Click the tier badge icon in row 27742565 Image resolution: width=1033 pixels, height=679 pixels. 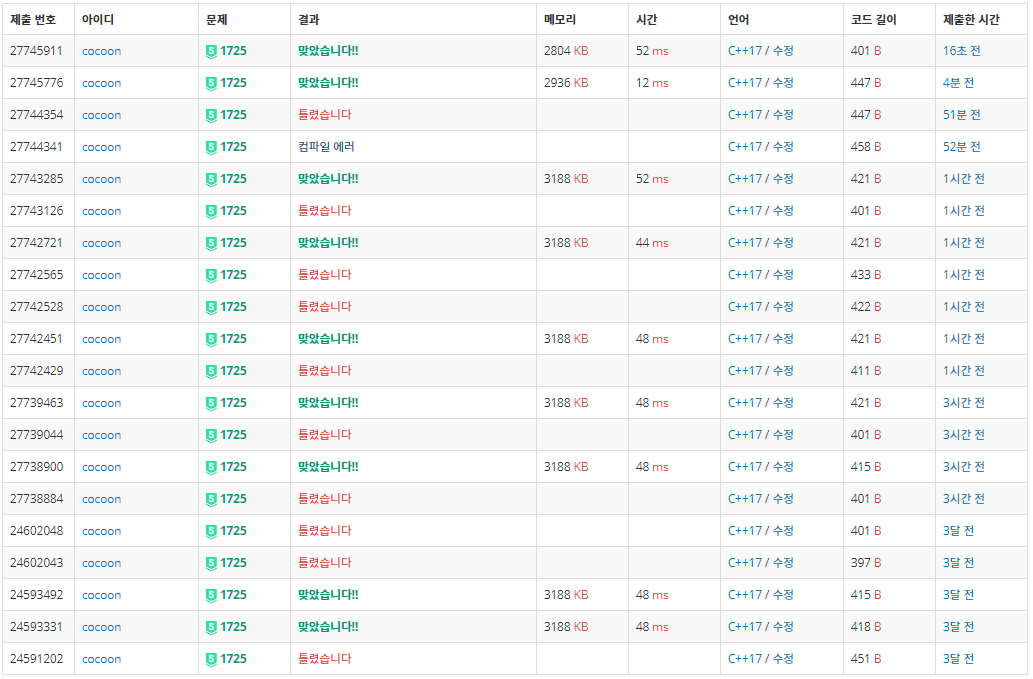point(211,275)
